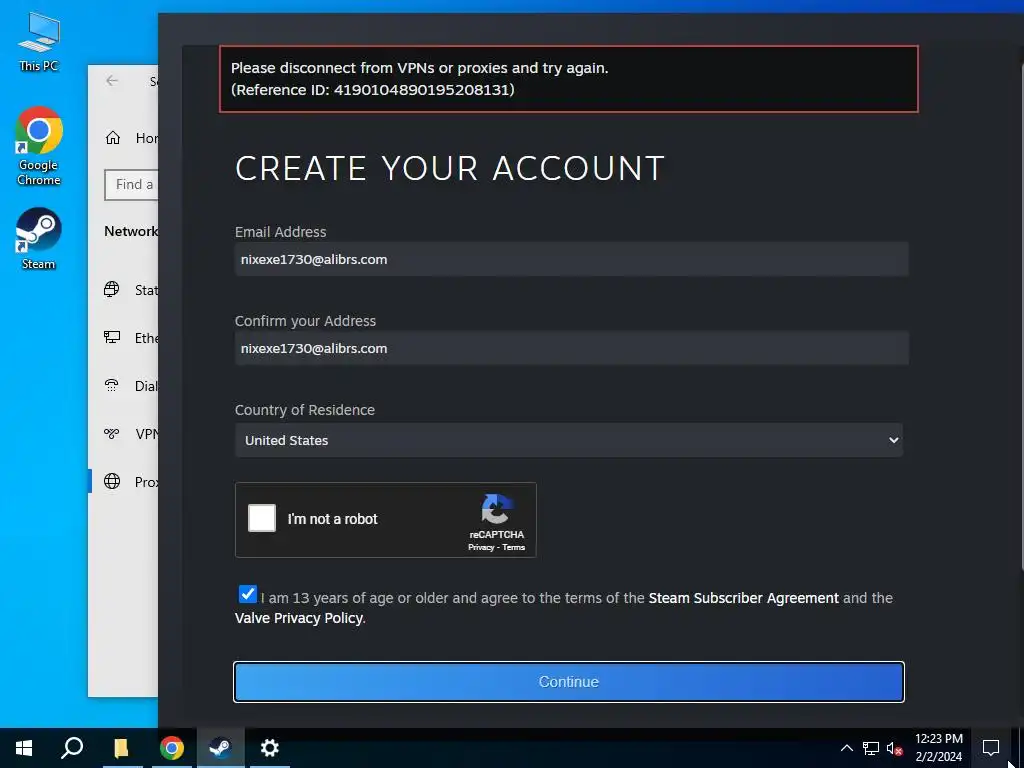Open the Steam Subscriber Agreement link
The image size is (1024, 768).
pos(743,598)
